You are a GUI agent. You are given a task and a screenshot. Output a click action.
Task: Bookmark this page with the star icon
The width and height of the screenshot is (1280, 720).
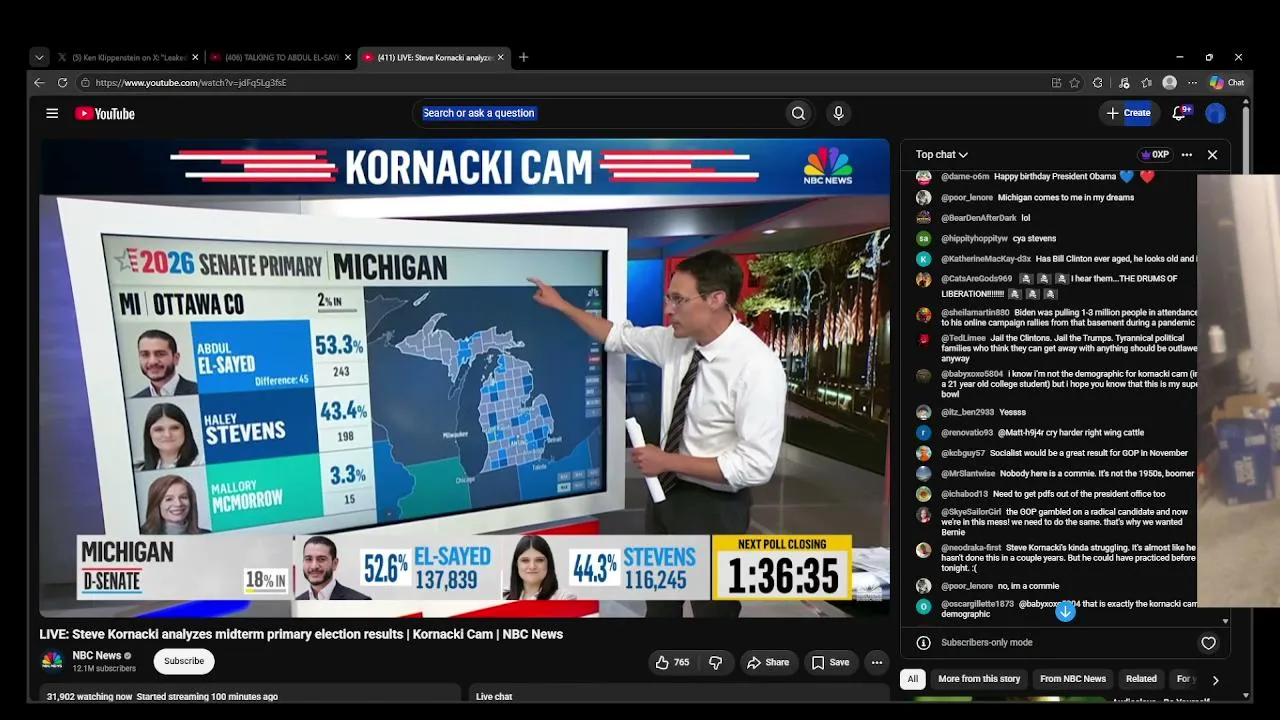(1075, 83)
